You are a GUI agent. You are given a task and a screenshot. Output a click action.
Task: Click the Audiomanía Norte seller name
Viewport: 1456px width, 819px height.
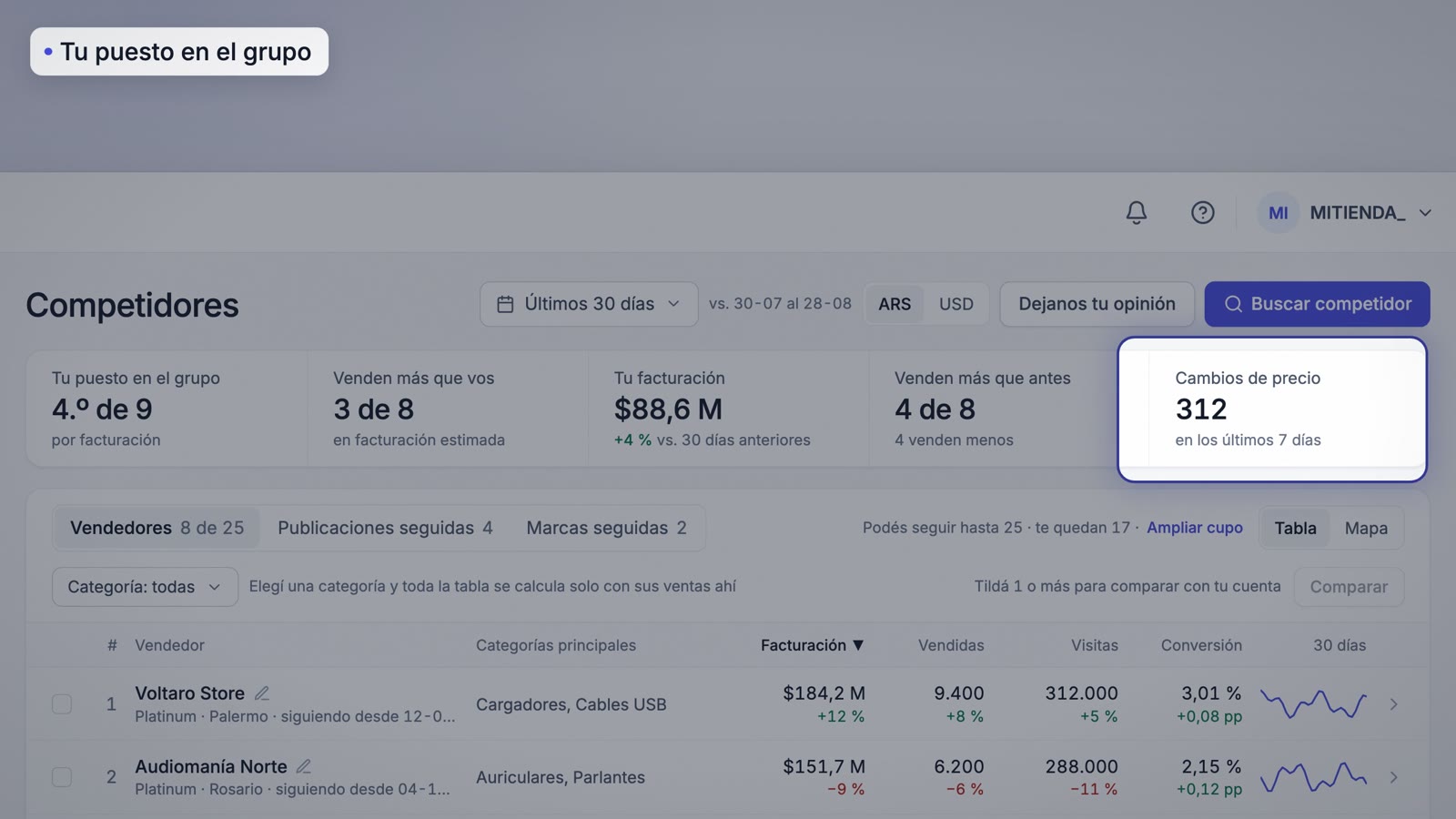(x=211, y=767)
